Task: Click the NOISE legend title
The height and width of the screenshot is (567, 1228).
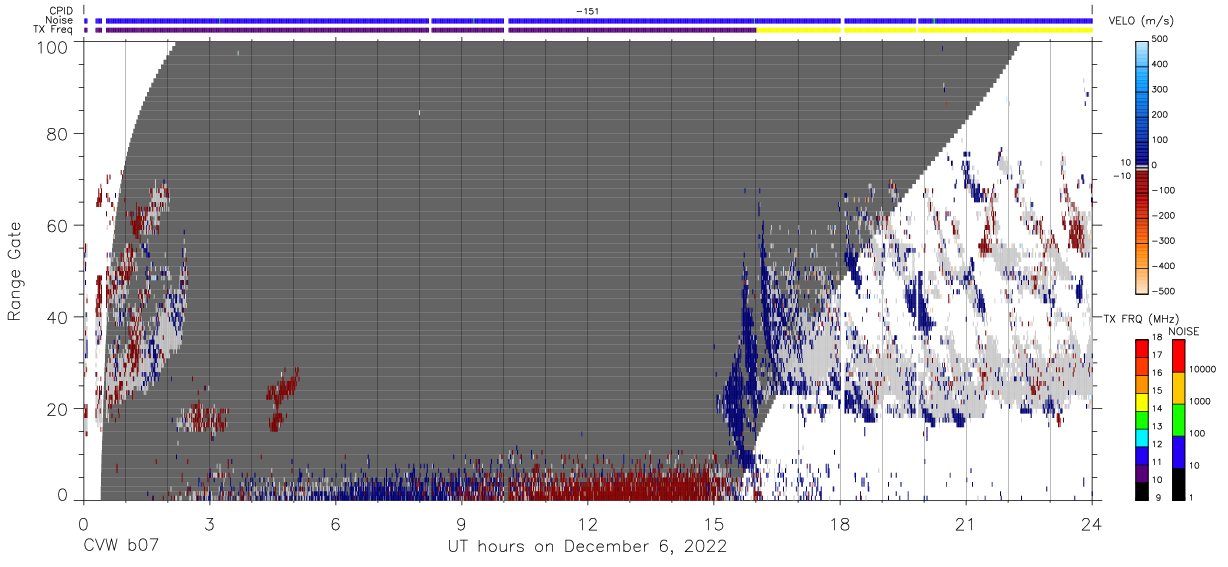Action: (x=1184, y=331)
